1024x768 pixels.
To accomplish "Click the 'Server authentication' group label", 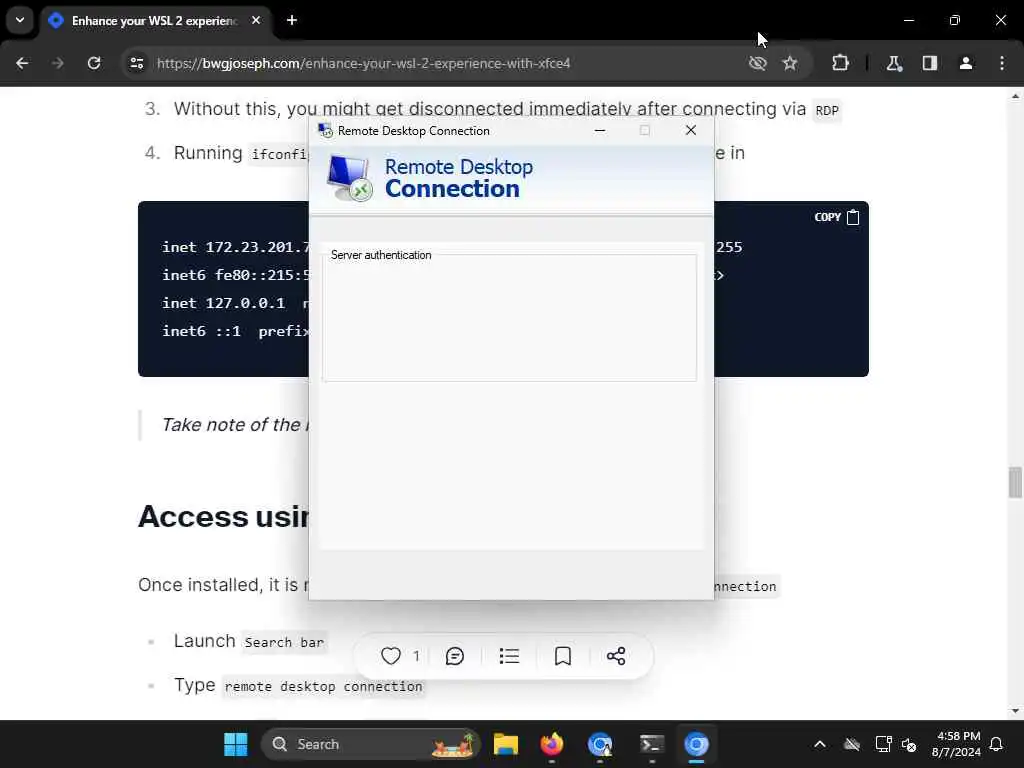I will (381, 255).
